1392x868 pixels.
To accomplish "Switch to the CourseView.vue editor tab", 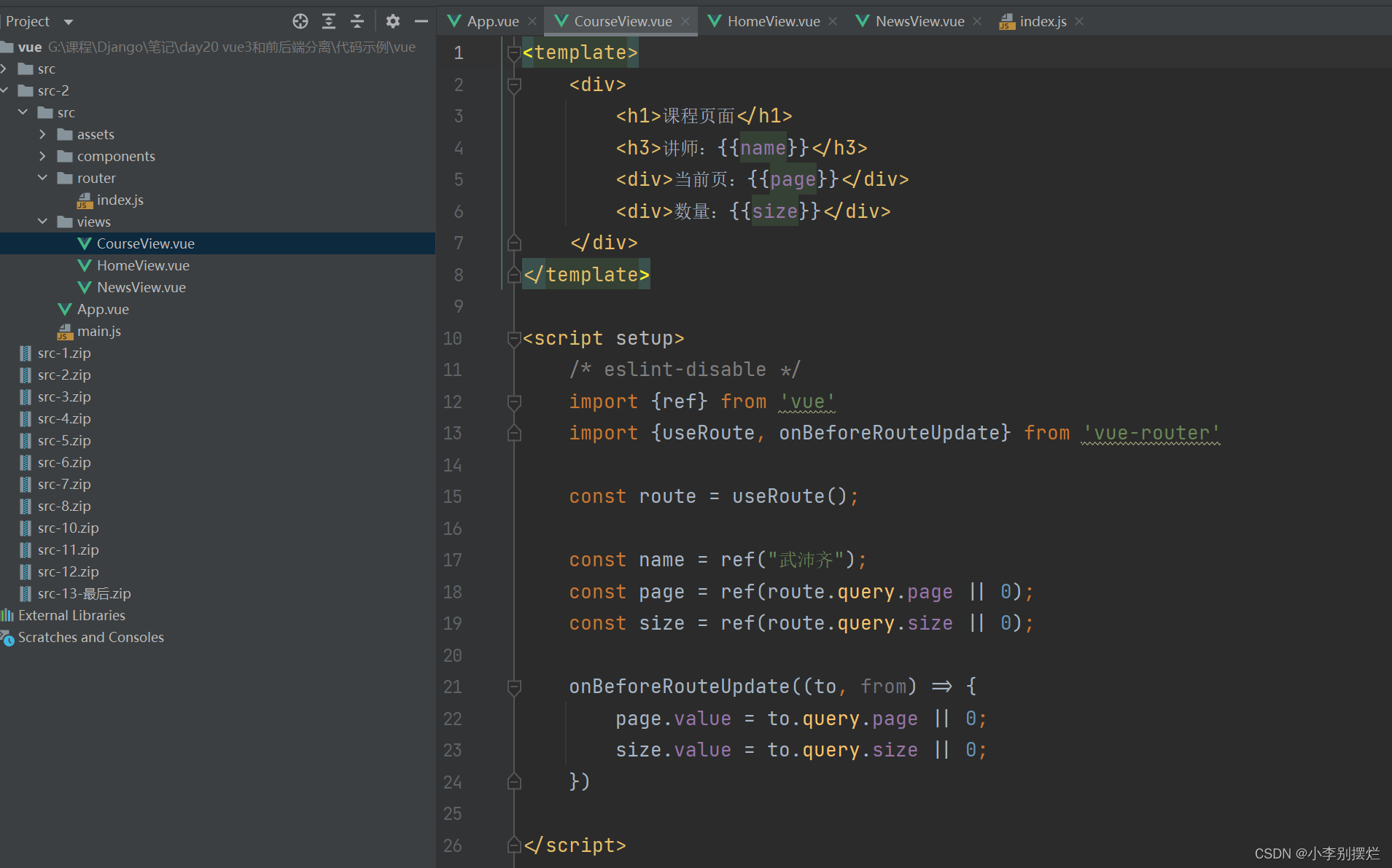I will 623,21.
